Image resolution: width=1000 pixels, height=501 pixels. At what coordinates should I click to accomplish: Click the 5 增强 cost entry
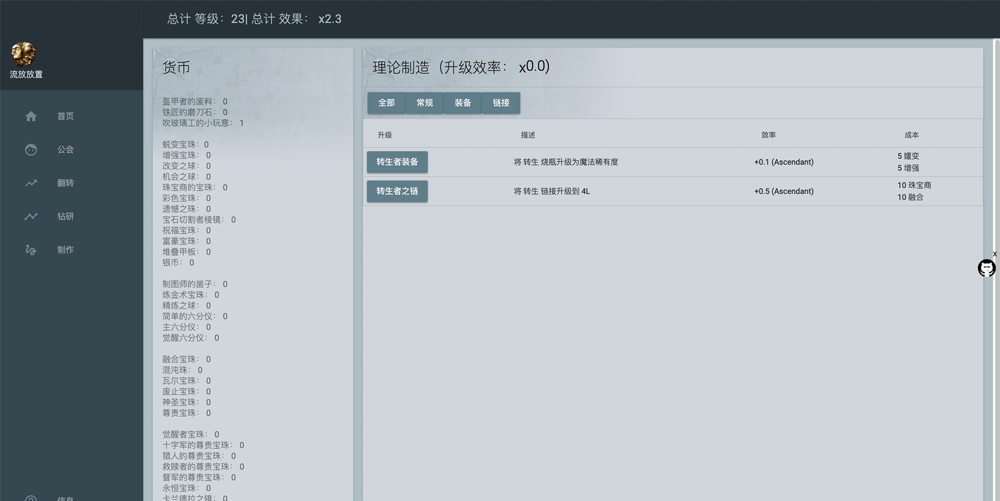pos(908,168)
